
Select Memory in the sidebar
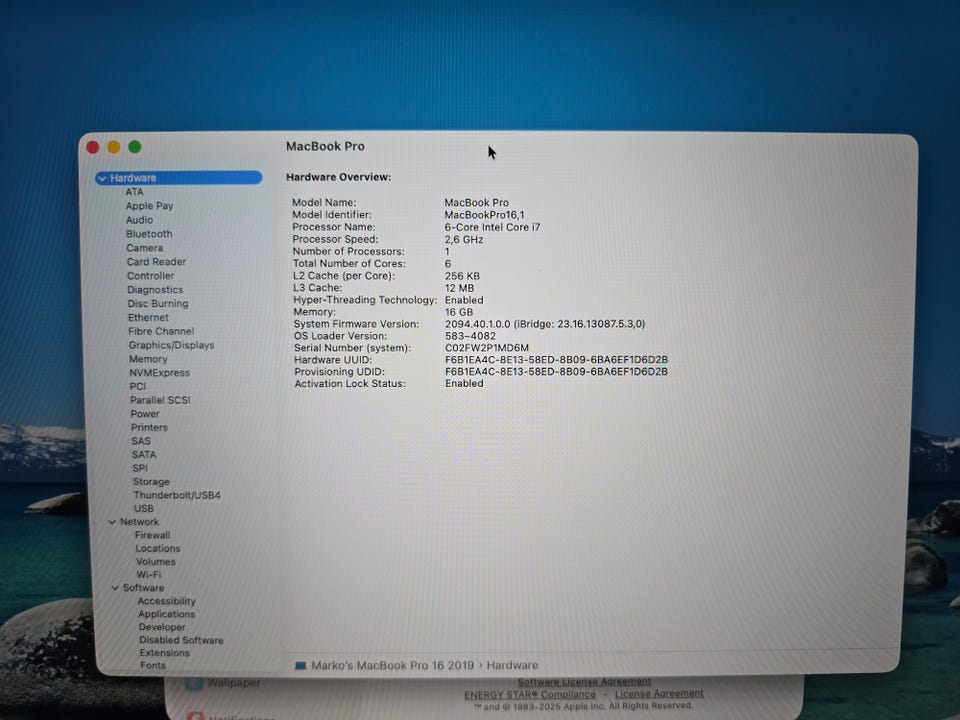148,359
